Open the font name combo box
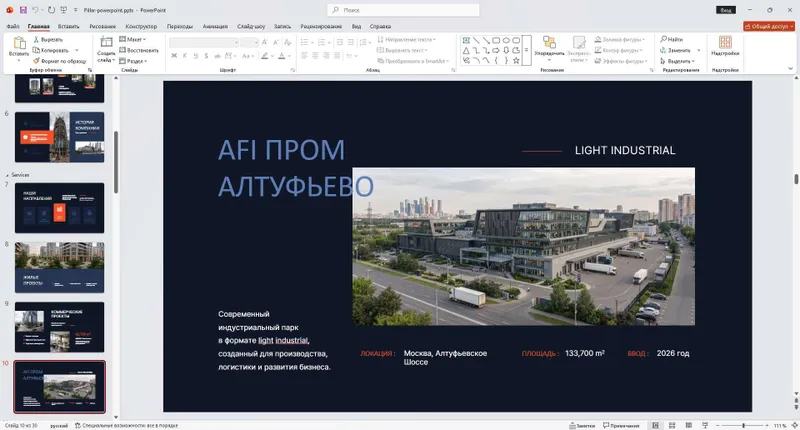This screenshot has height=430, width=800. (204, 42)
